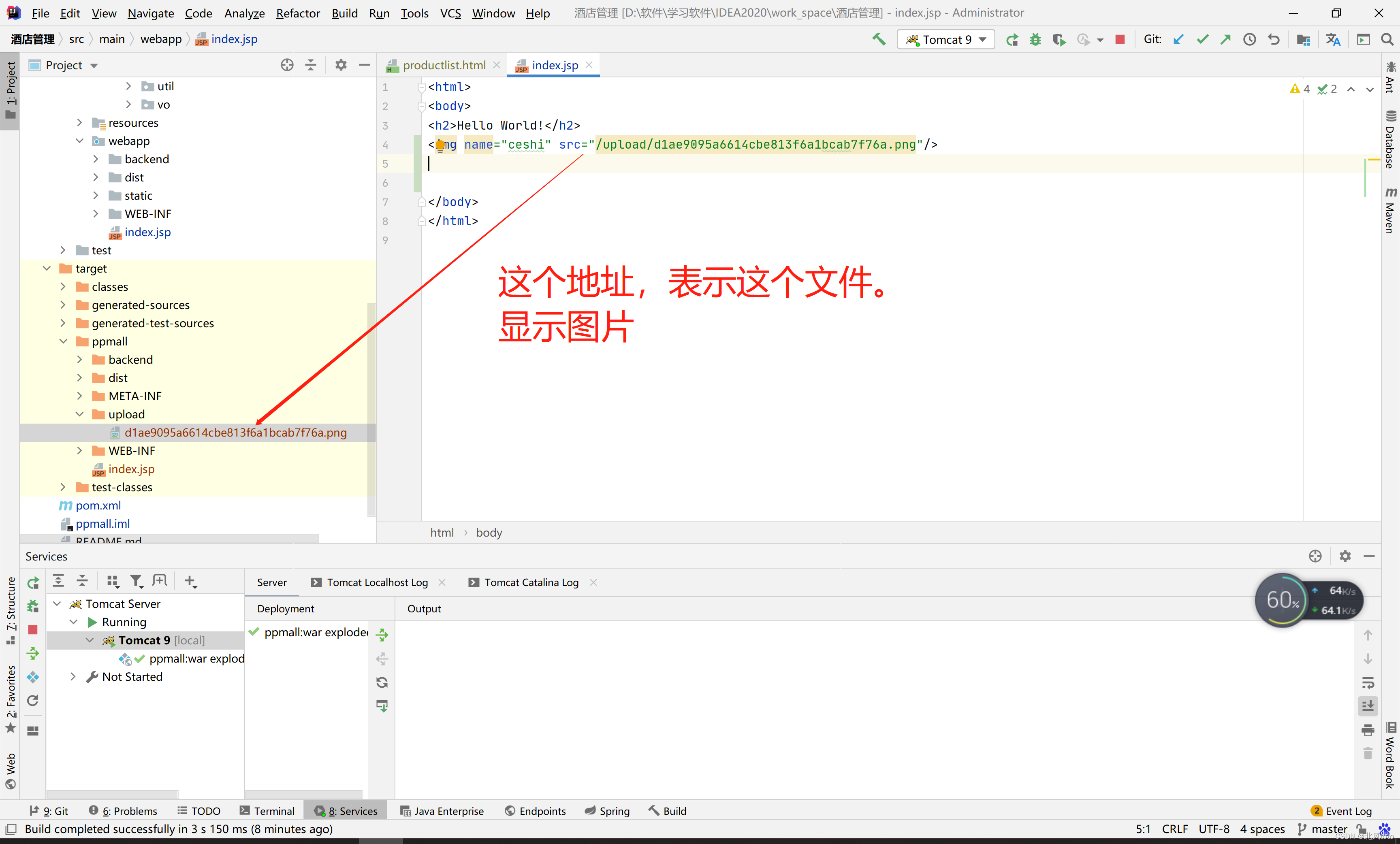The height and width of the screenshot is (844, 1400).
Task: Click Git commit green checkmark
Action: 1202,39
